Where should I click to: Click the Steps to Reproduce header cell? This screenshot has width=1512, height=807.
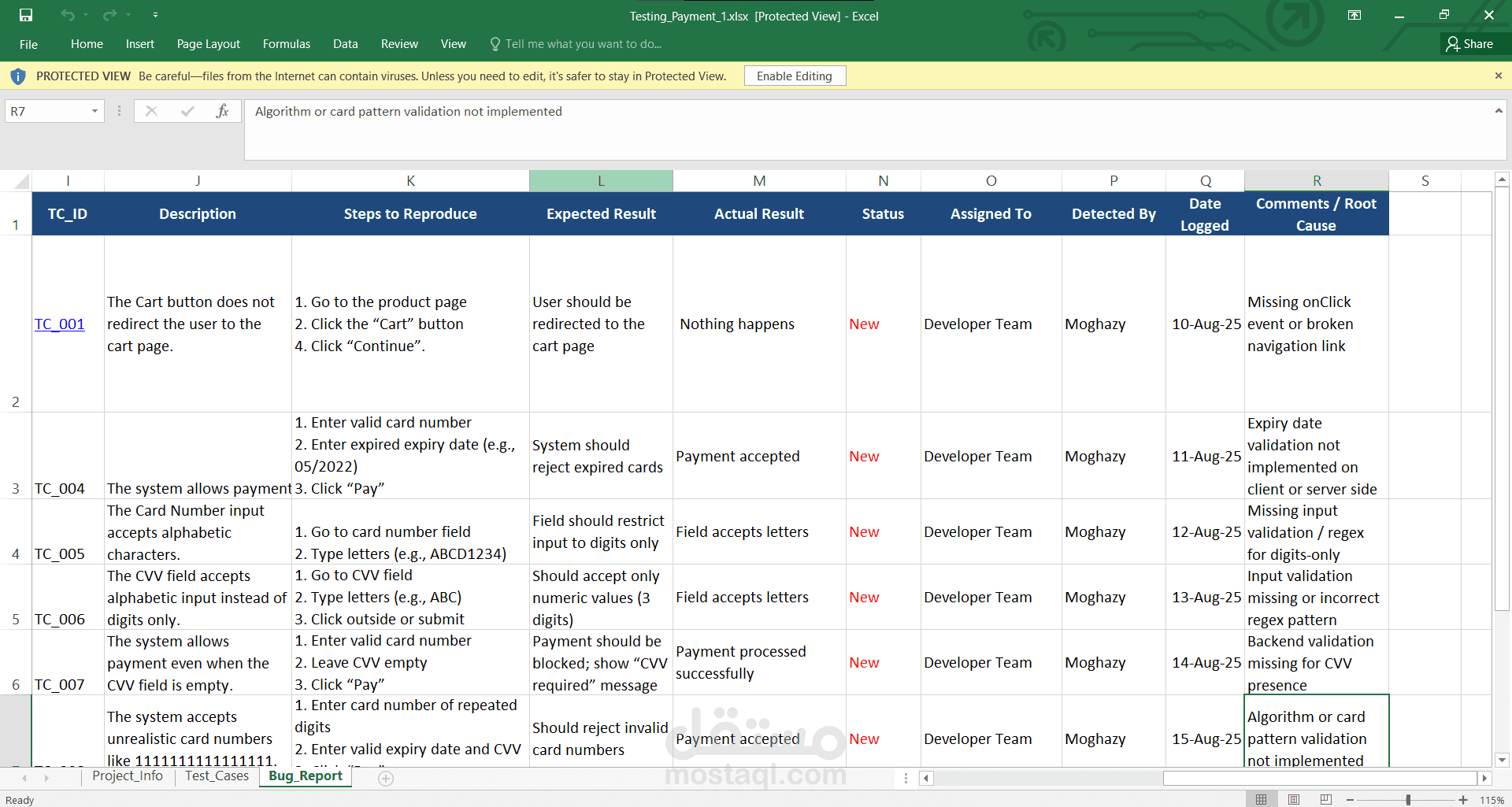(x=410, y=213)
